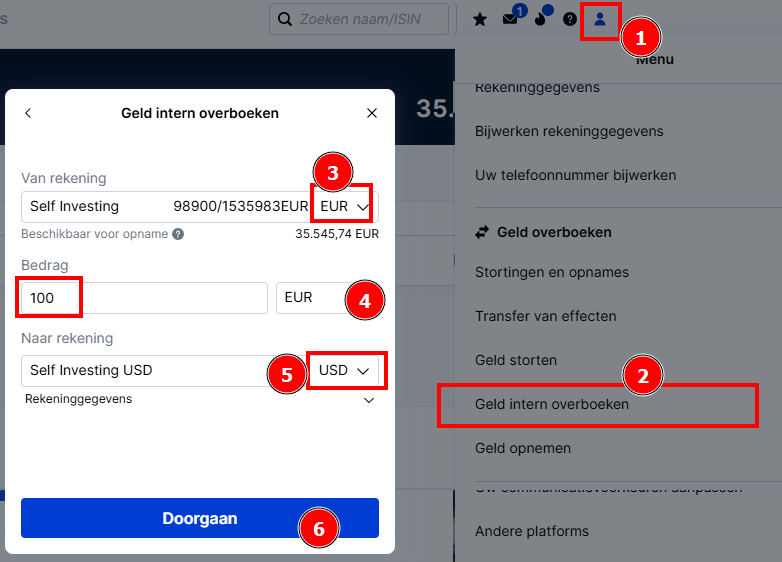Open Stortingen en opnames menu item
The image size is (782, 562).
[552, 272]
